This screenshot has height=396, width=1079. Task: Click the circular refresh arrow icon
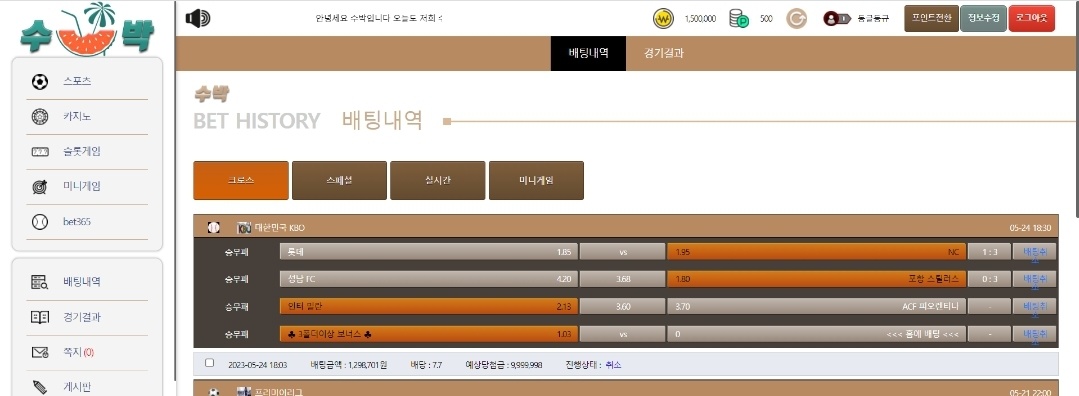(796, 19)
